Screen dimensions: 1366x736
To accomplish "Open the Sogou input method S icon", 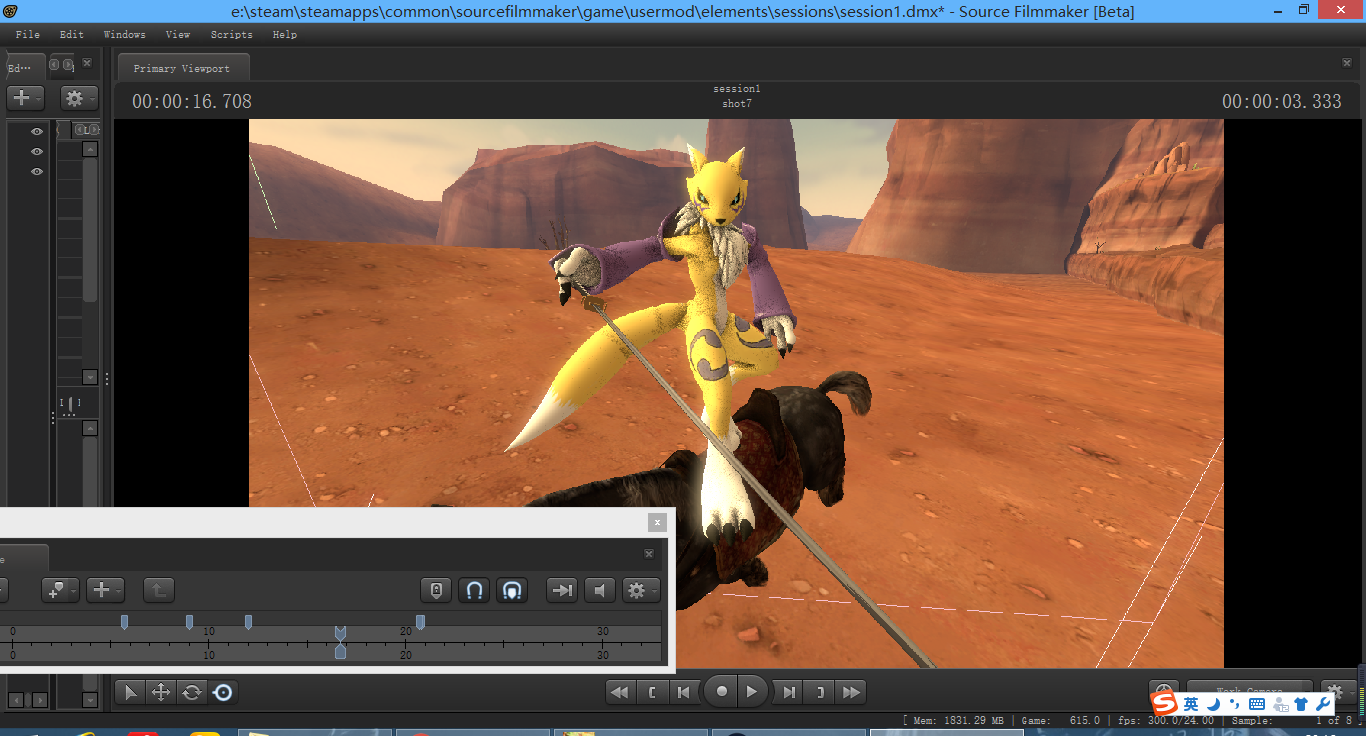I will [x=1164, y=704].
